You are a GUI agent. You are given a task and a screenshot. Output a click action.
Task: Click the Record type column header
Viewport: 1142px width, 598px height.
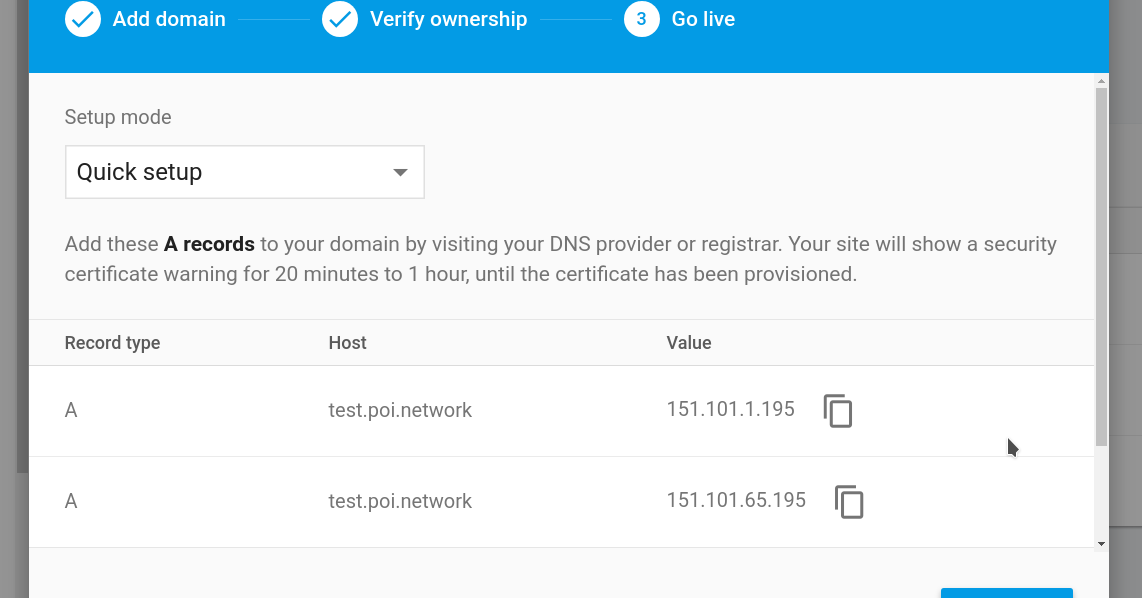(x=112, y=342)
